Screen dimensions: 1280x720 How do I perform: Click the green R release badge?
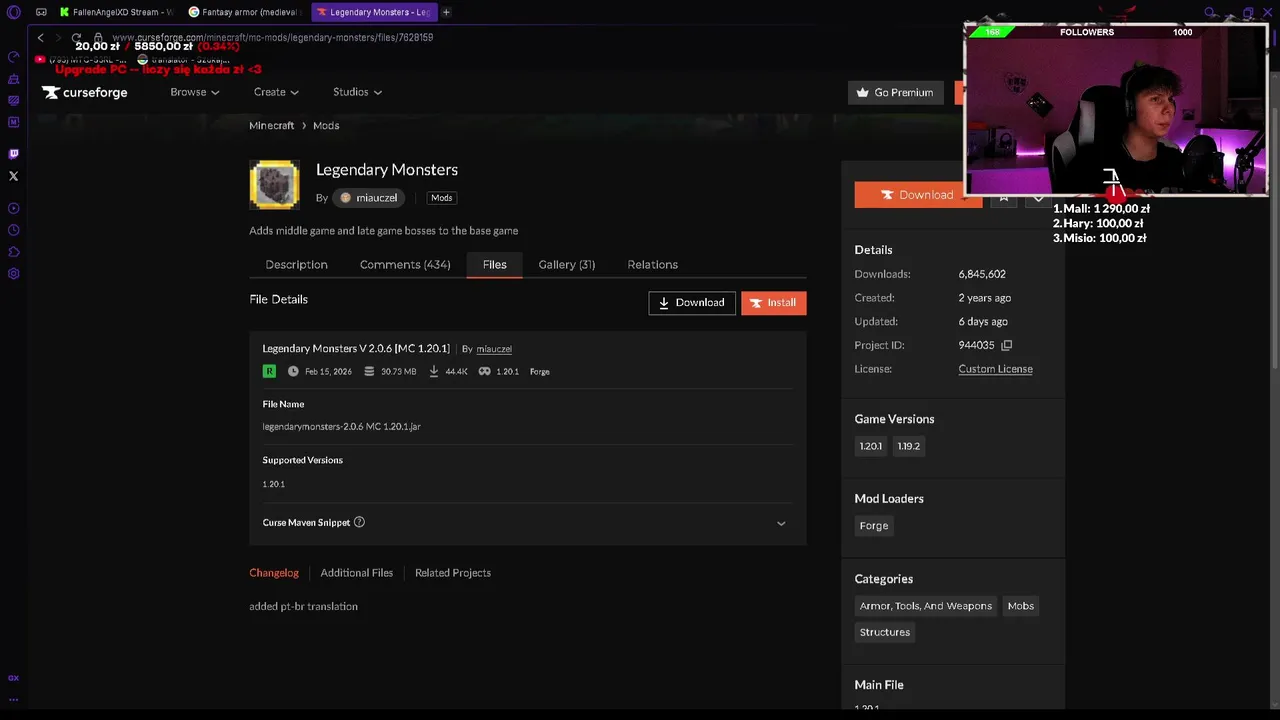(269, 371)
